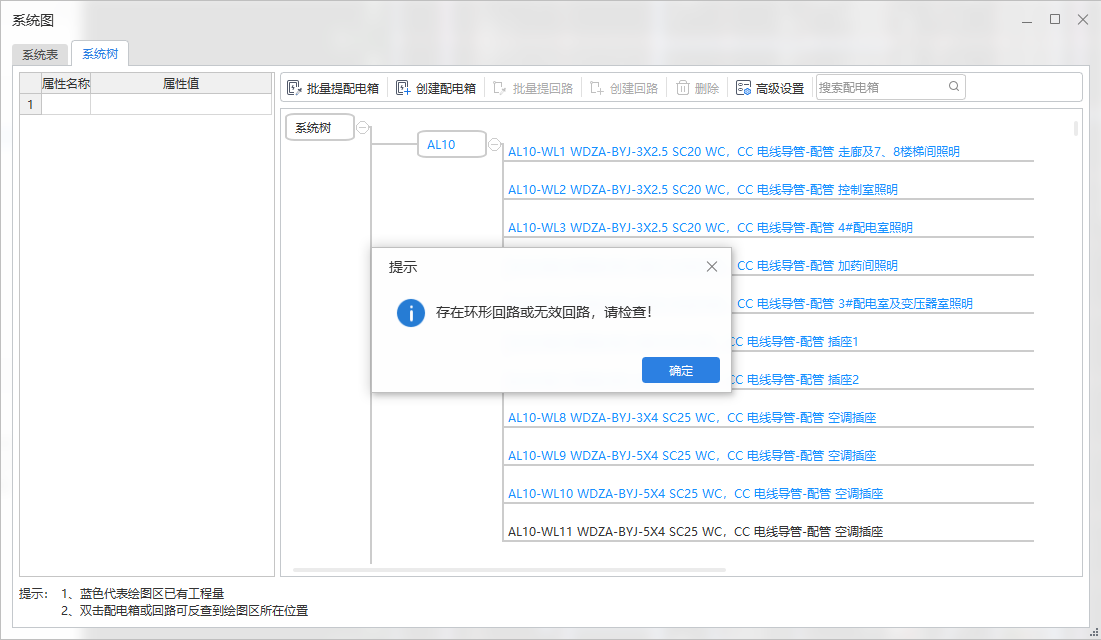
Task: Click the blue info icon in the 提示 dialog
Action: pyautogui.click(x=411, y=313)
